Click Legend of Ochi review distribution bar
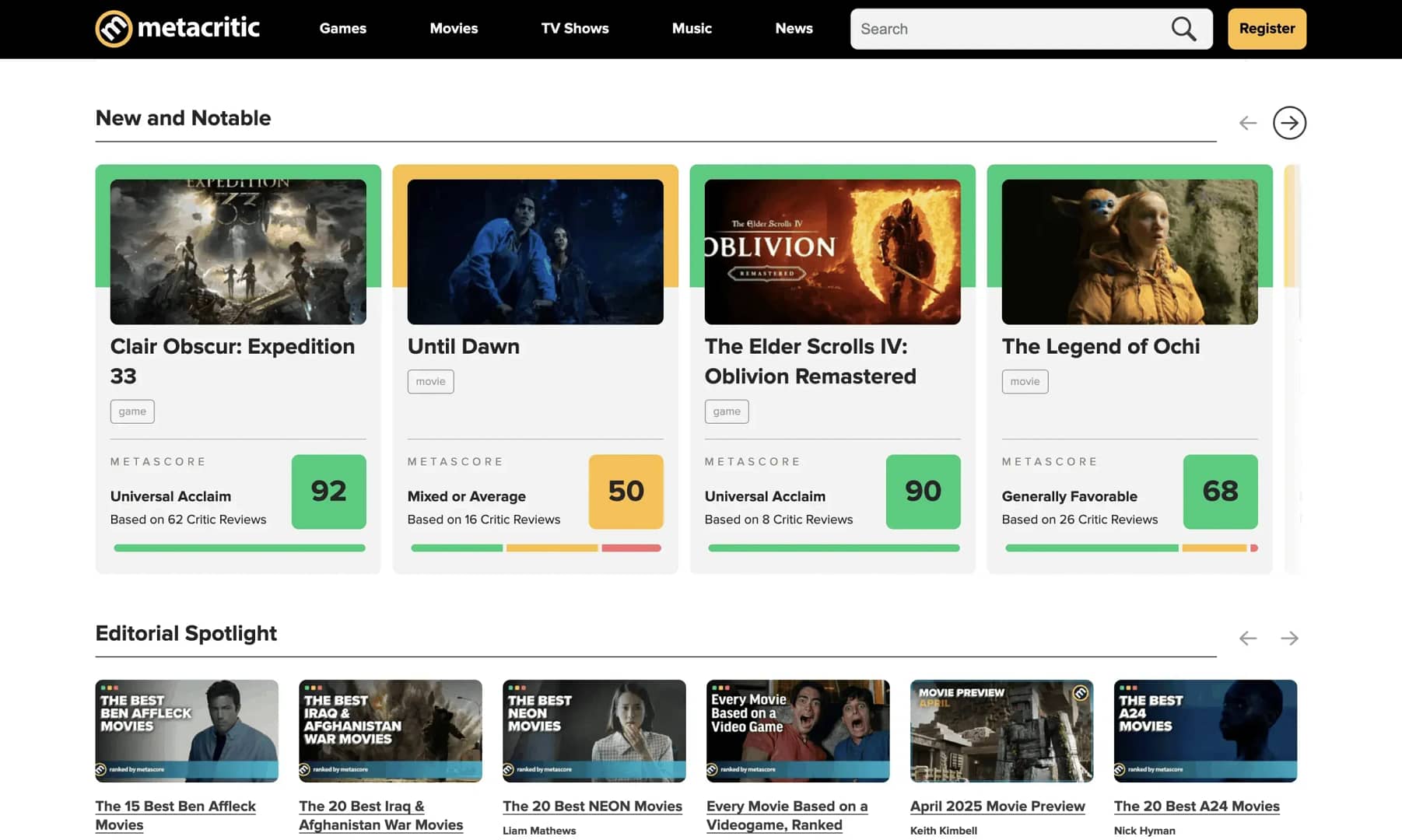Image resolution: width=1402 pixels, height=840 pixels. pyautogui.click(x=1131, y=548)
